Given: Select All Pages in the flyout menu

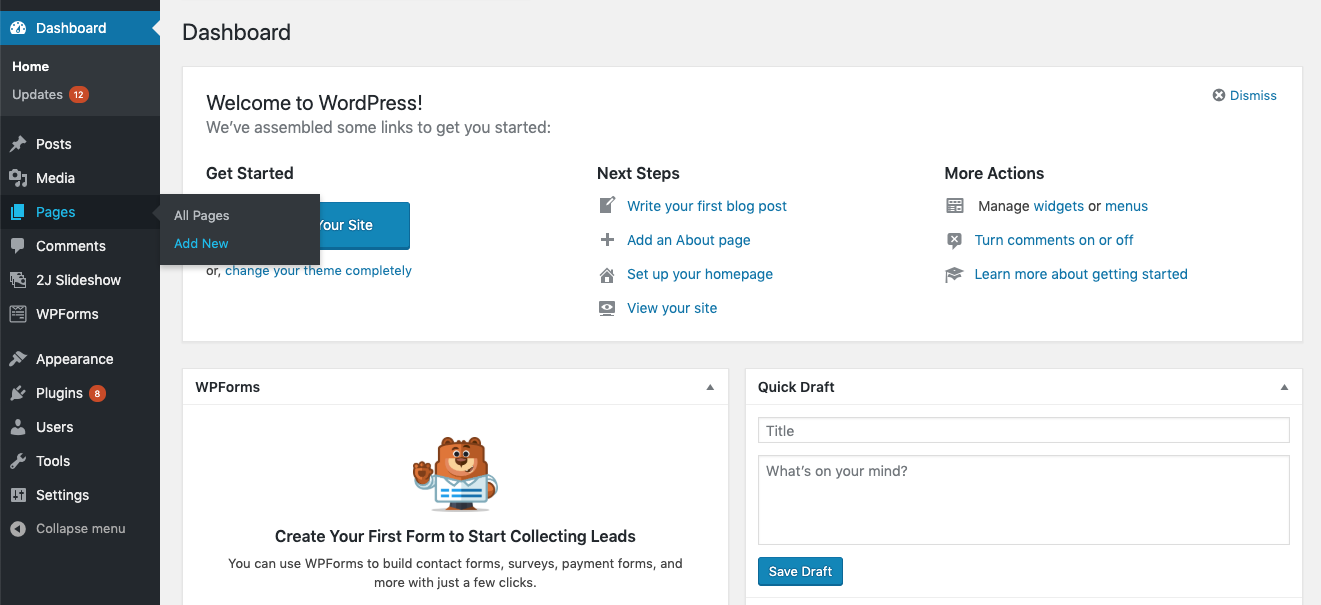Looking at the screenshot, I should pos(201,215).
